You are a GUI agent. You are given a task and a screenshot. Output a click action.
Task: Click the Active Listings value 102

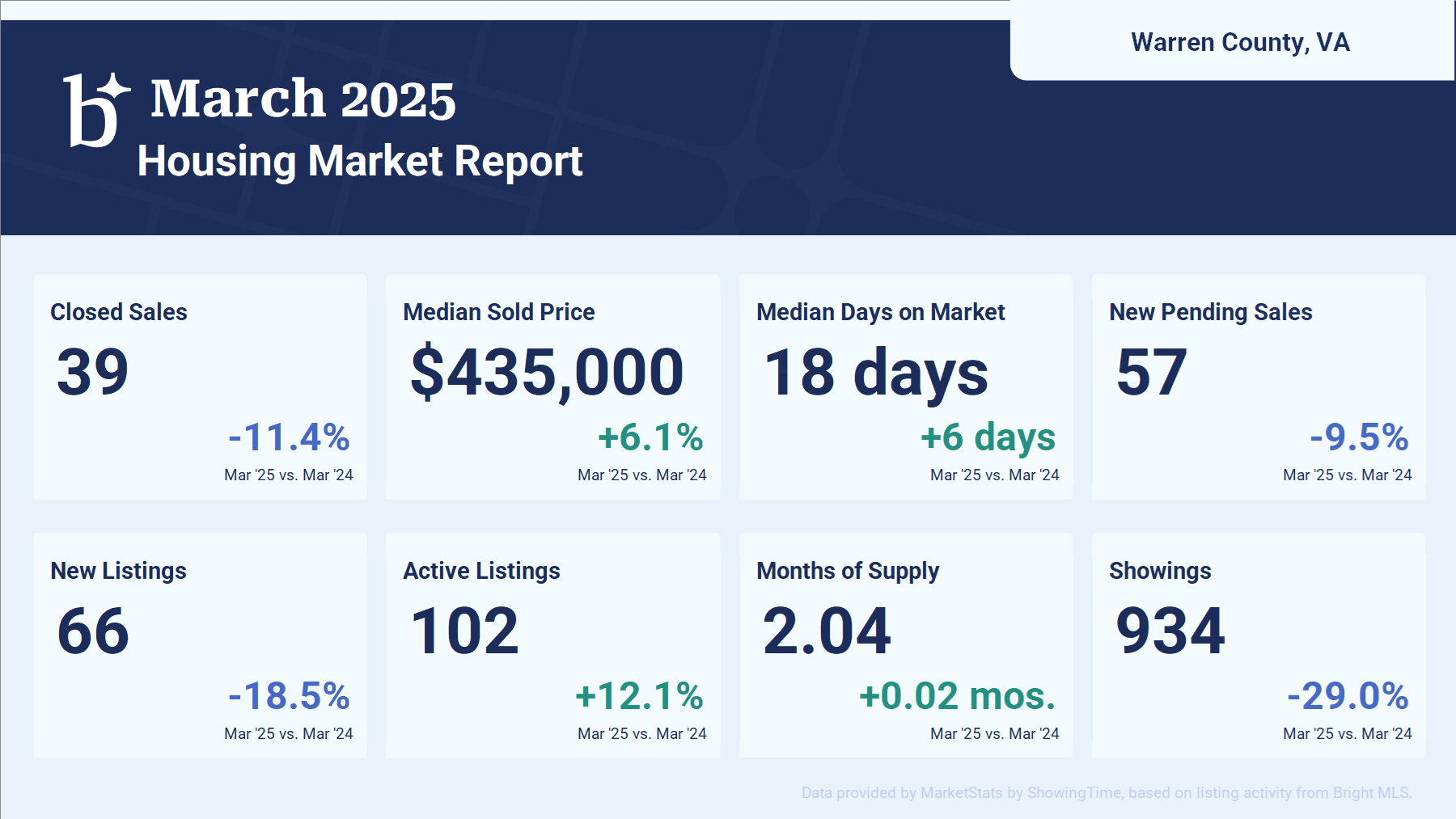(464, 631)
